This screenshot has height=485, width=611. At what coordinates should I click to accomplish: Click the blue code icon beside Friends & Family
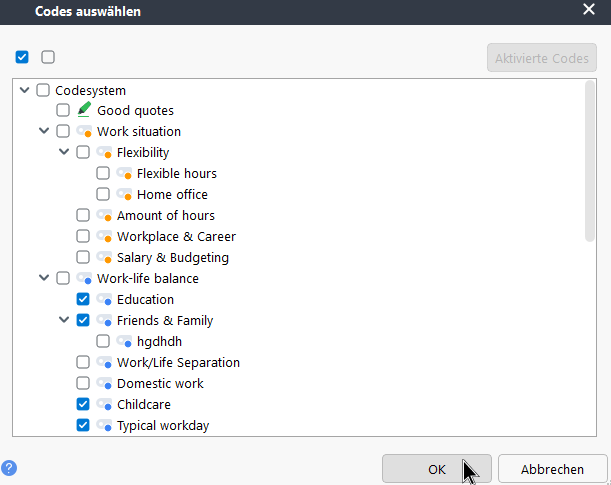tap(104, 321)
